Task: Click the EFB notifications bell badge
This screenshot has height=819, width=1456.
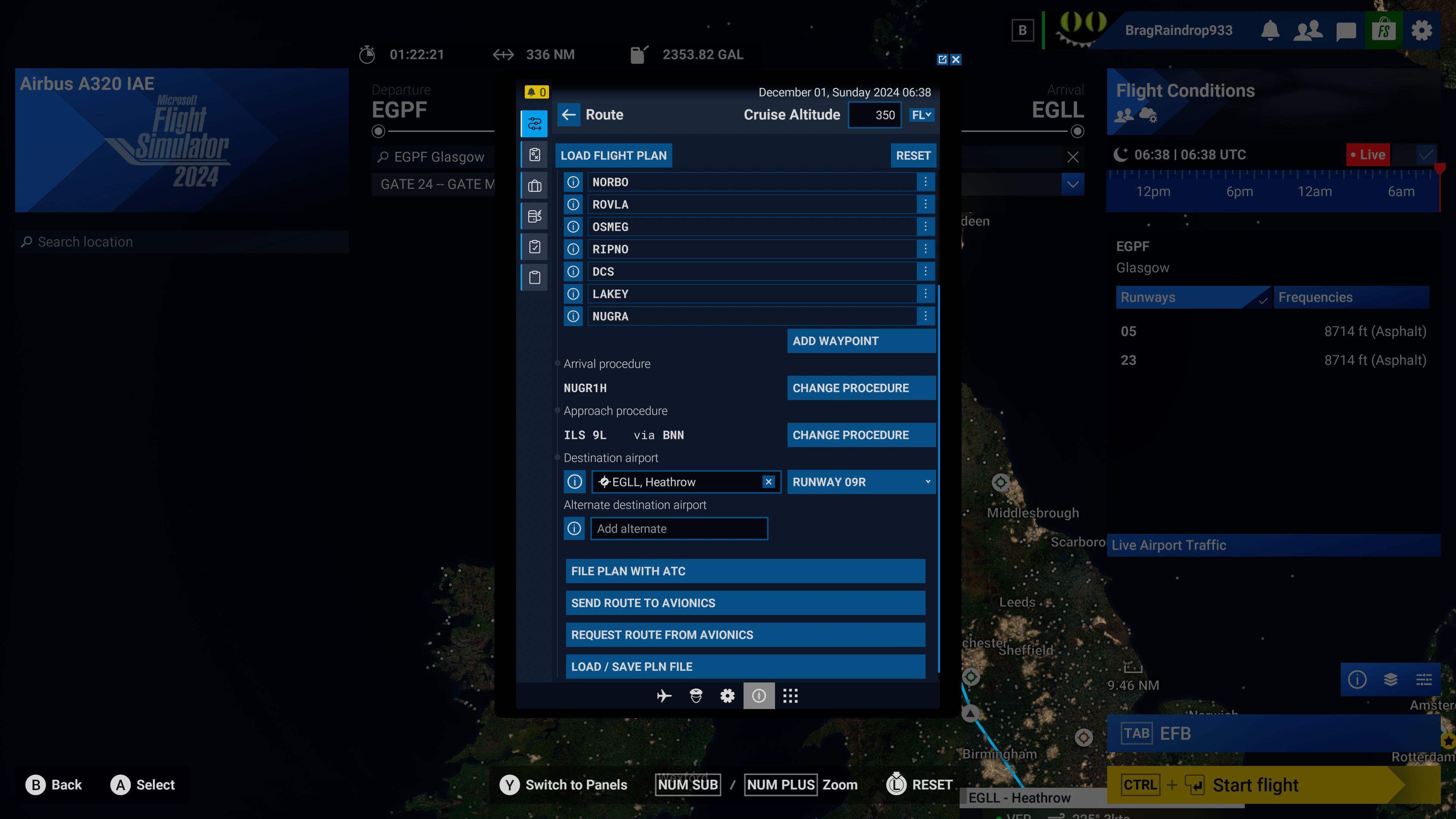Action: [536, 91]
